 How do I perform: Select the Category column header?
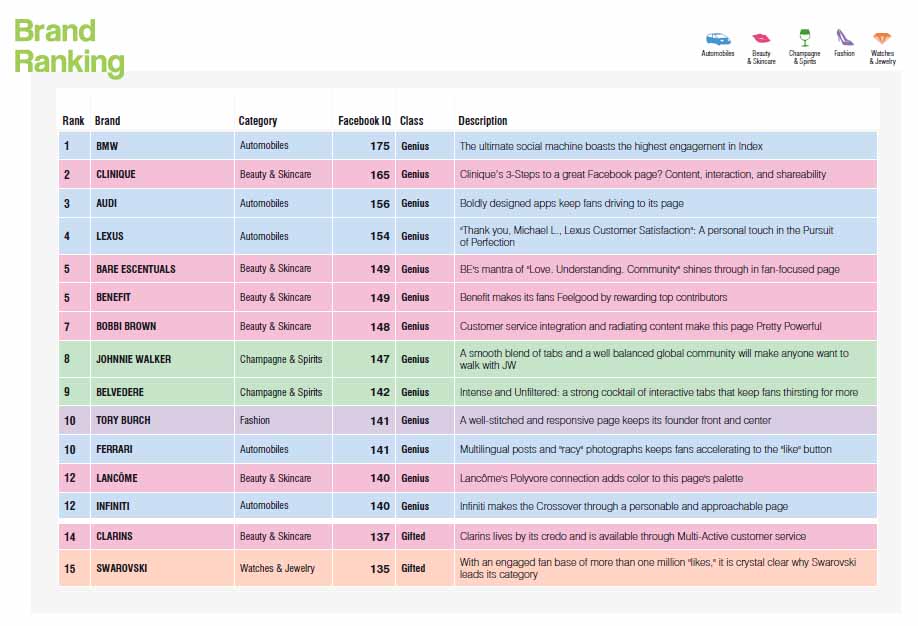tap(257, 121)
